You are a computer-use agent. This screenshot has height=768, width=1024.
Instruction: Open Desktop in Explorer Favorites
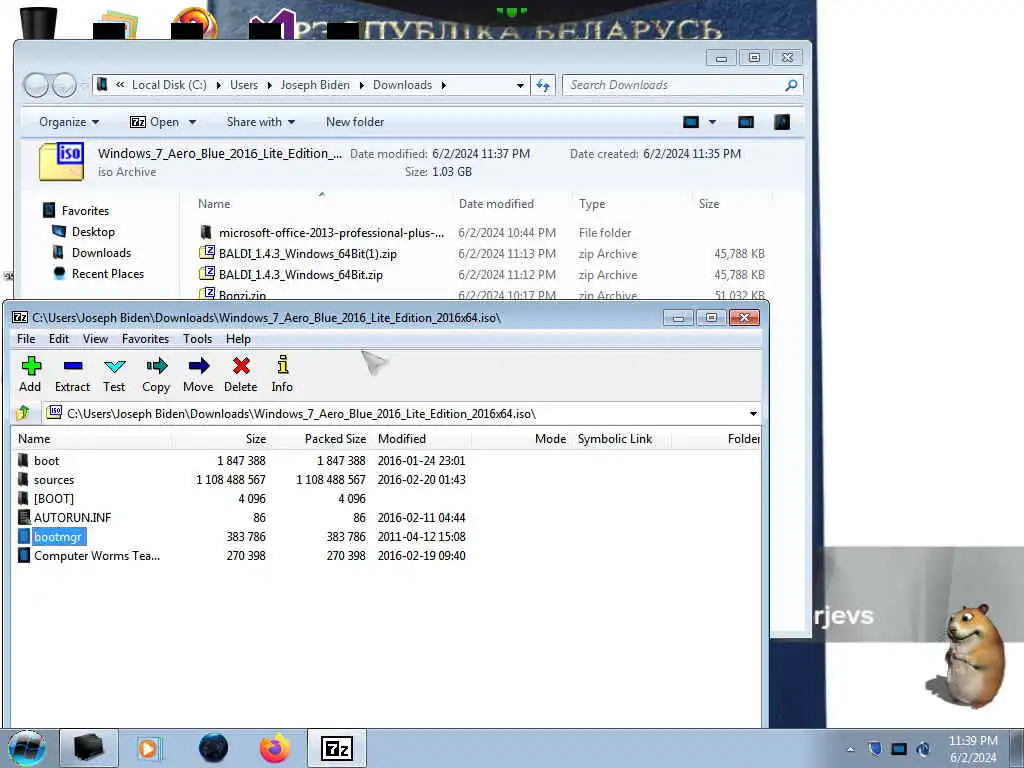point(84,232)
